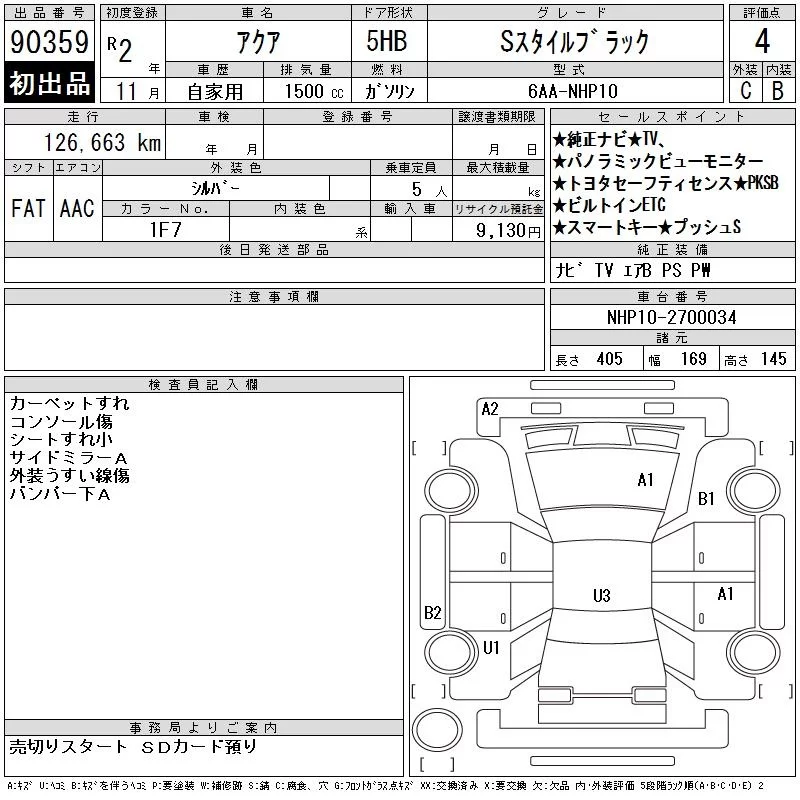Select the overall grade score 4
800x800 pixels.
(x=762, y=43)
